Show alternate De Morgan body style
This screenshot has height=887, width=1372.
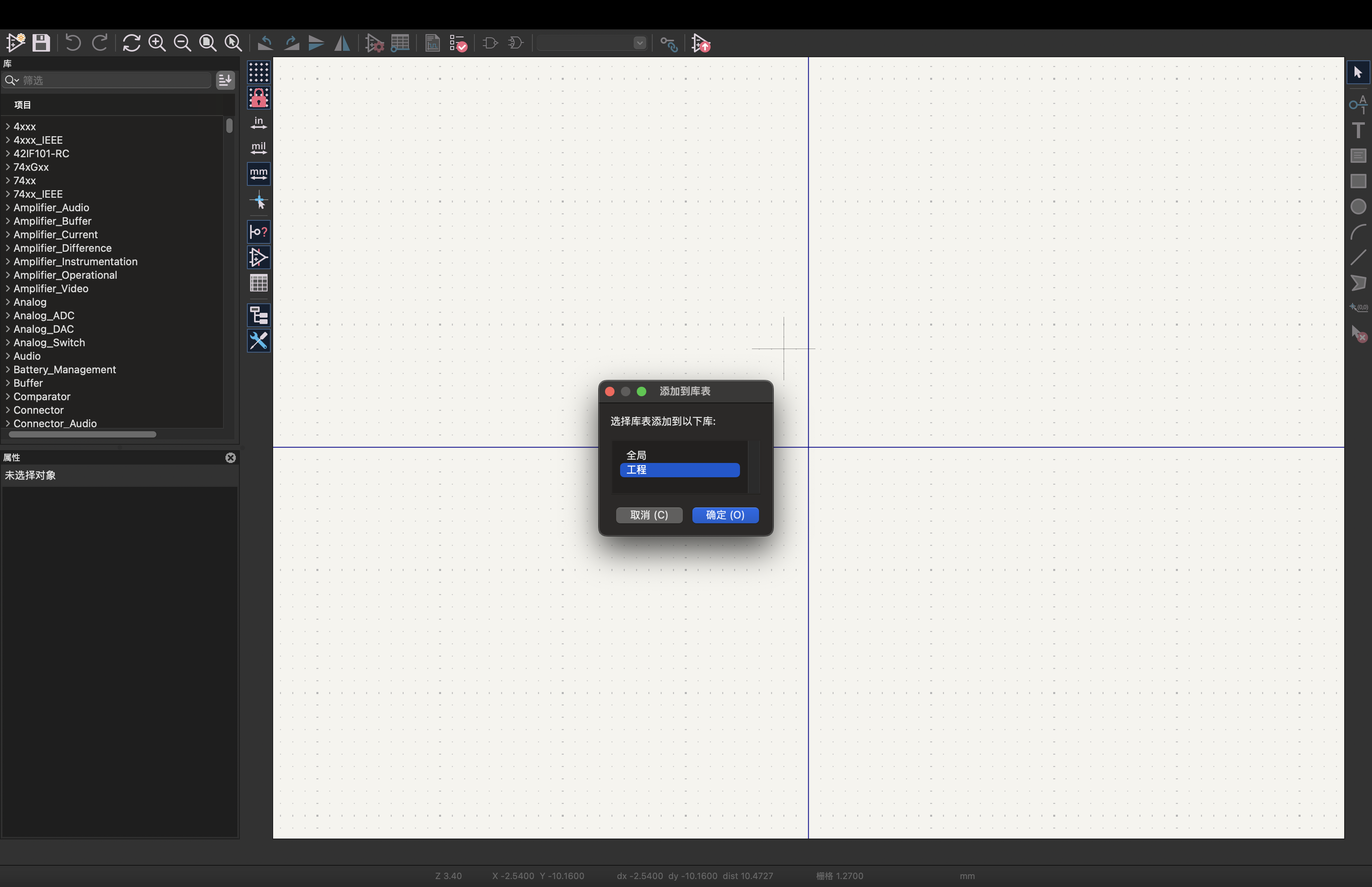tap(516, 42)
